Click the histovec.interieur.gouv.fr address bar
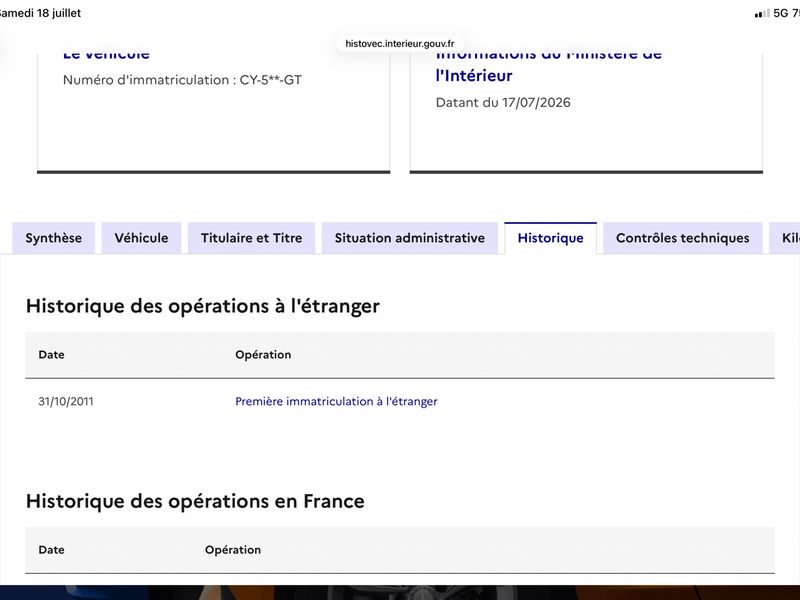This screenshot has width=800, height=600. [399, 44]
